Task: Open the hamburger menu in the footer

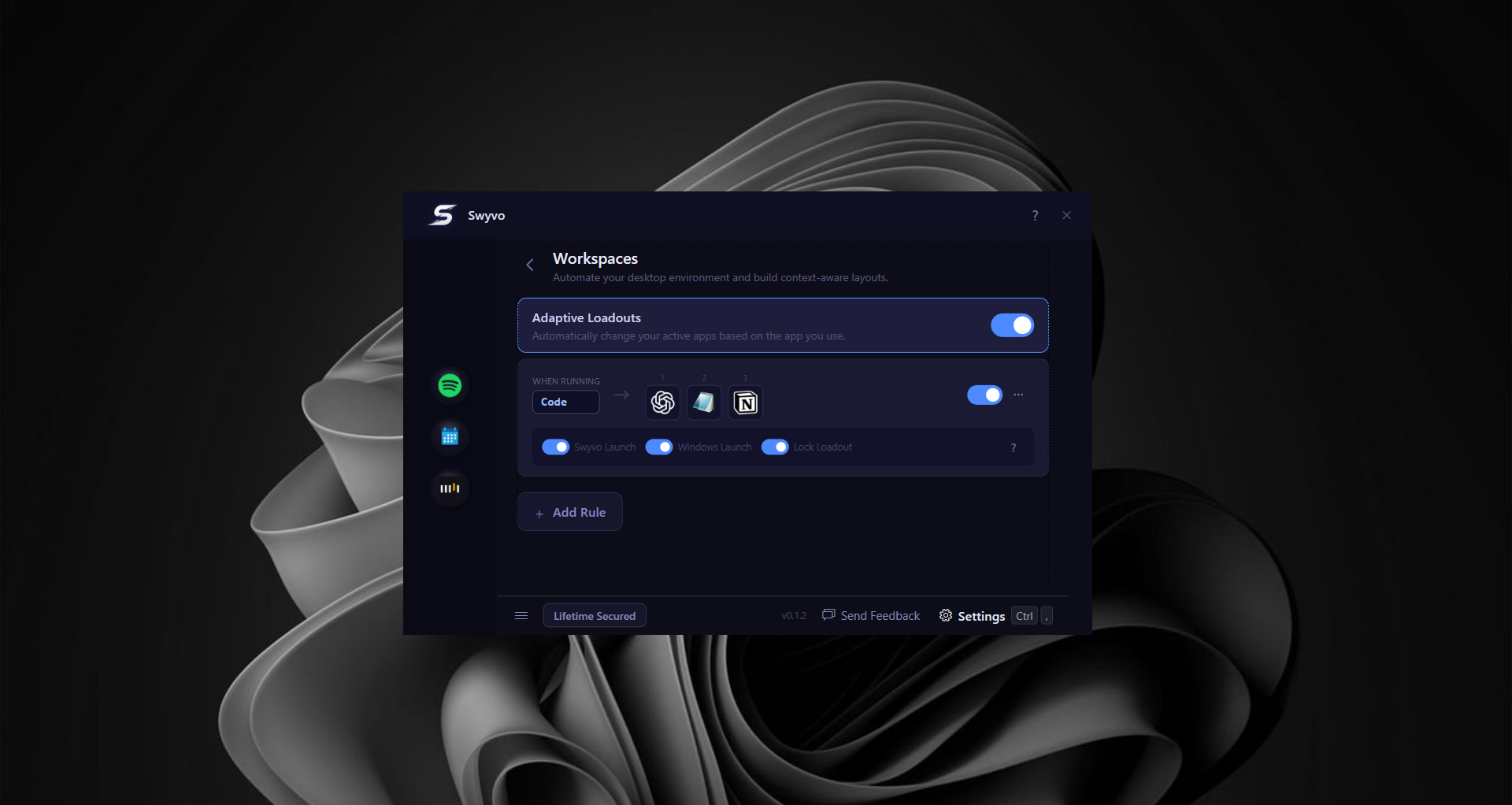Action: point(521,616)
